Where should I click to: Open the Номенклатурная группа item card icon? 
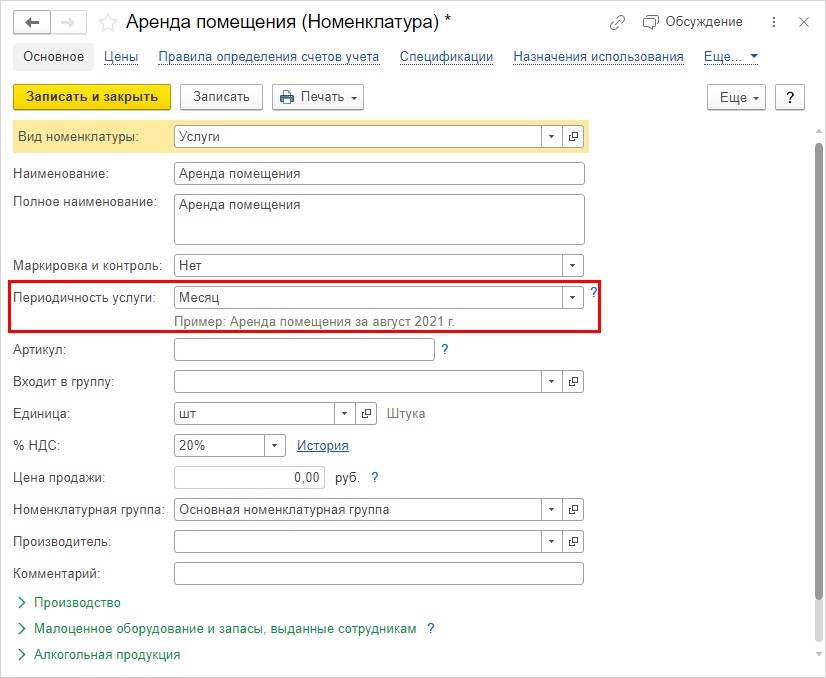[x=573, y=510]
